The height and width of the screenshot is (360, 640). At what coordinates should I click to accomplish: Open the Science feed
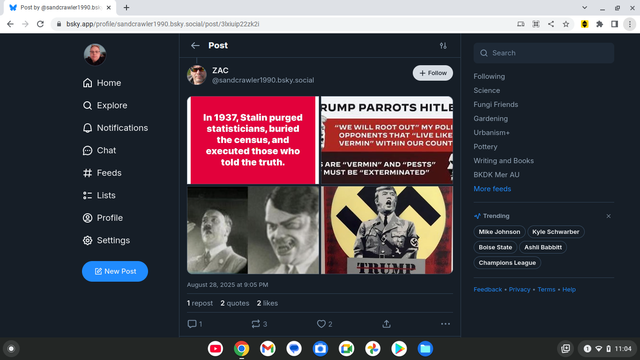pyautogui.click(x=487, y=90)
